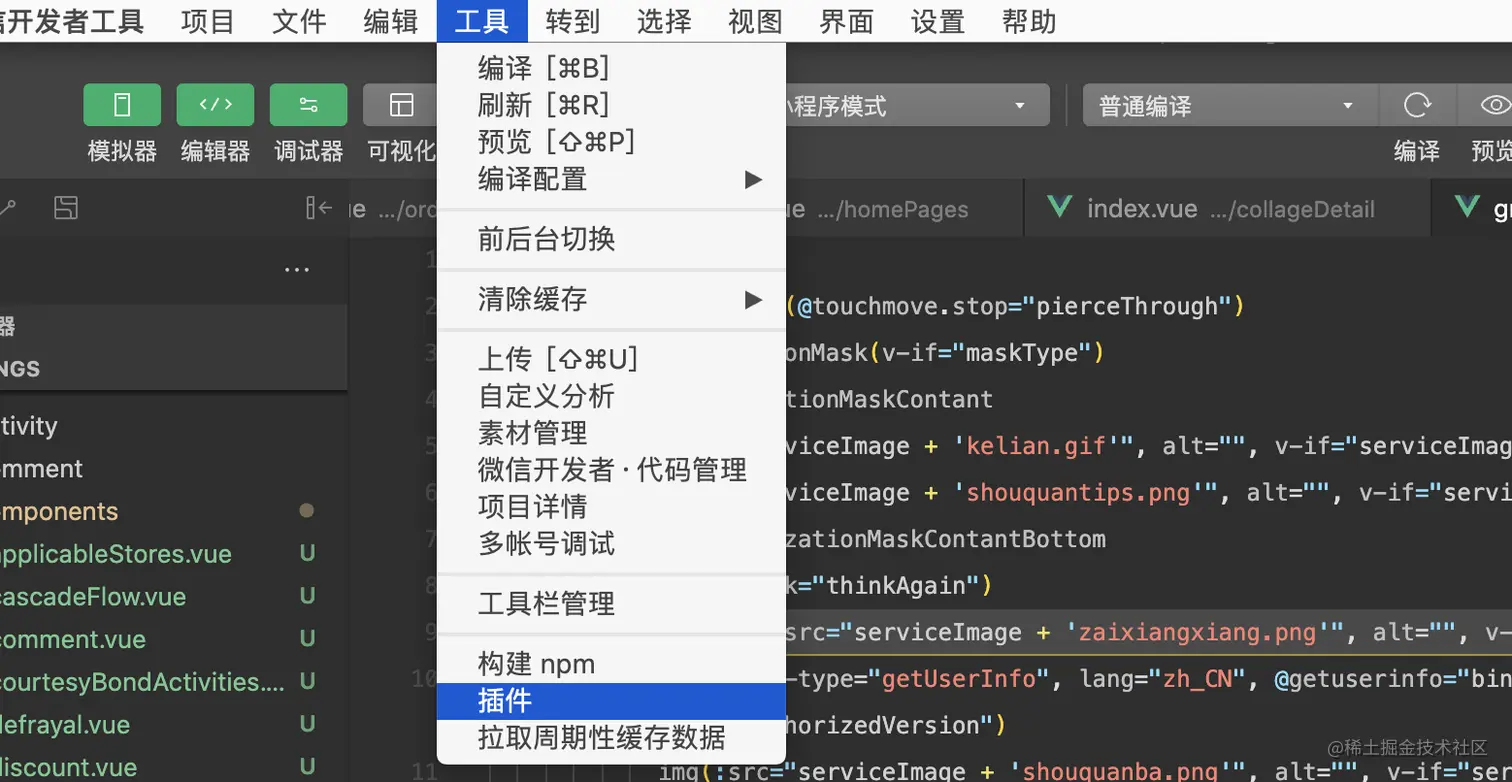Click "thinkAgain" text in code

pos(894,585)
